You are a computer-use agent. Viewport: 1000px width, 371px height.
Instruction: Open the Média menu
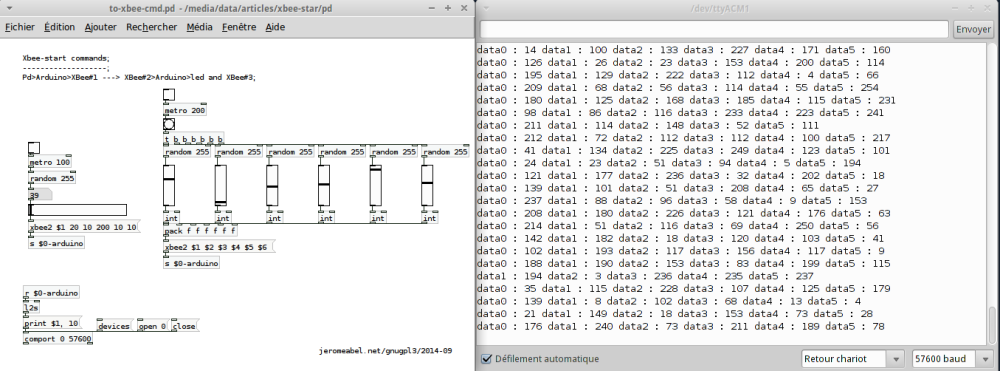click(x=200, y=27)
